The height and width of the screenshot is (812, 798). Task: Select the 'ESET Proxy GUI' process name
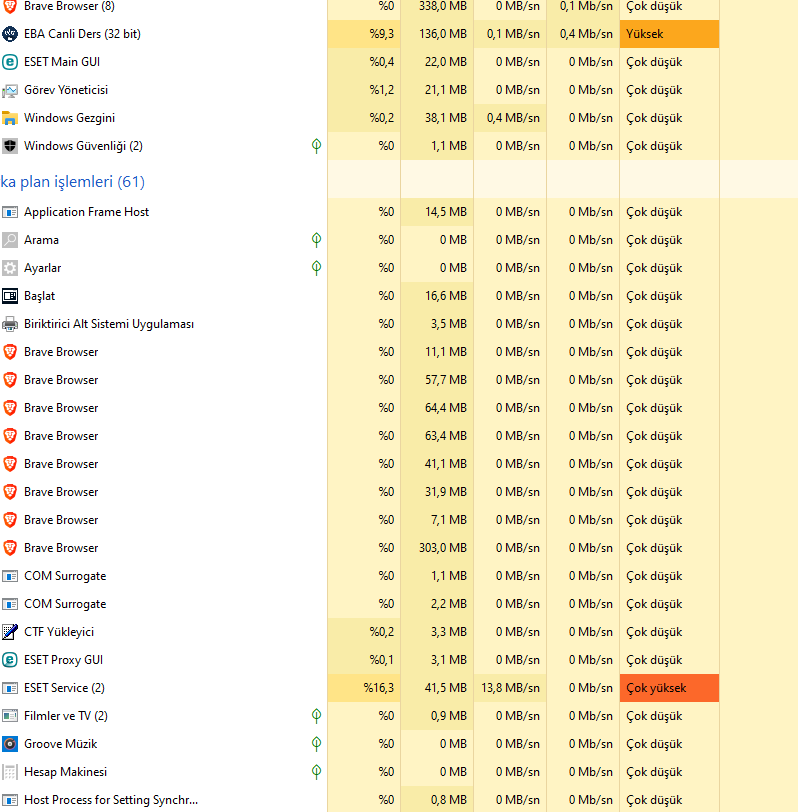tap(63, 660)
